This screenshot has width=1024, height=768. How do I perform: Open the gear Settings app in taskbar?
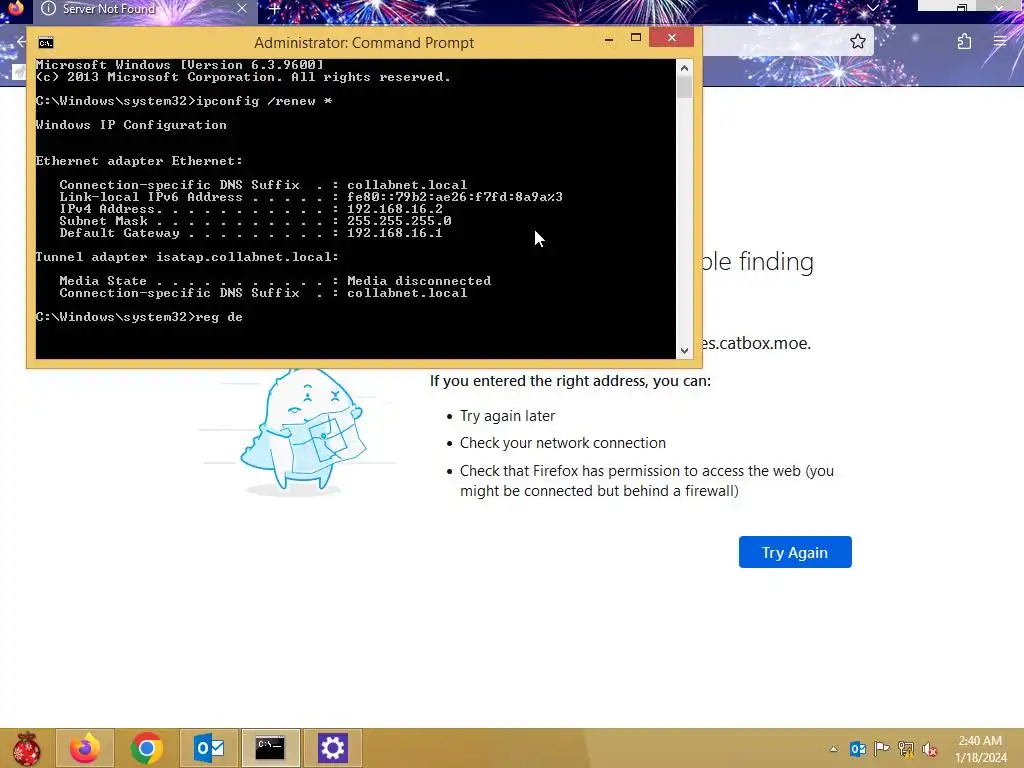(332, 748)
